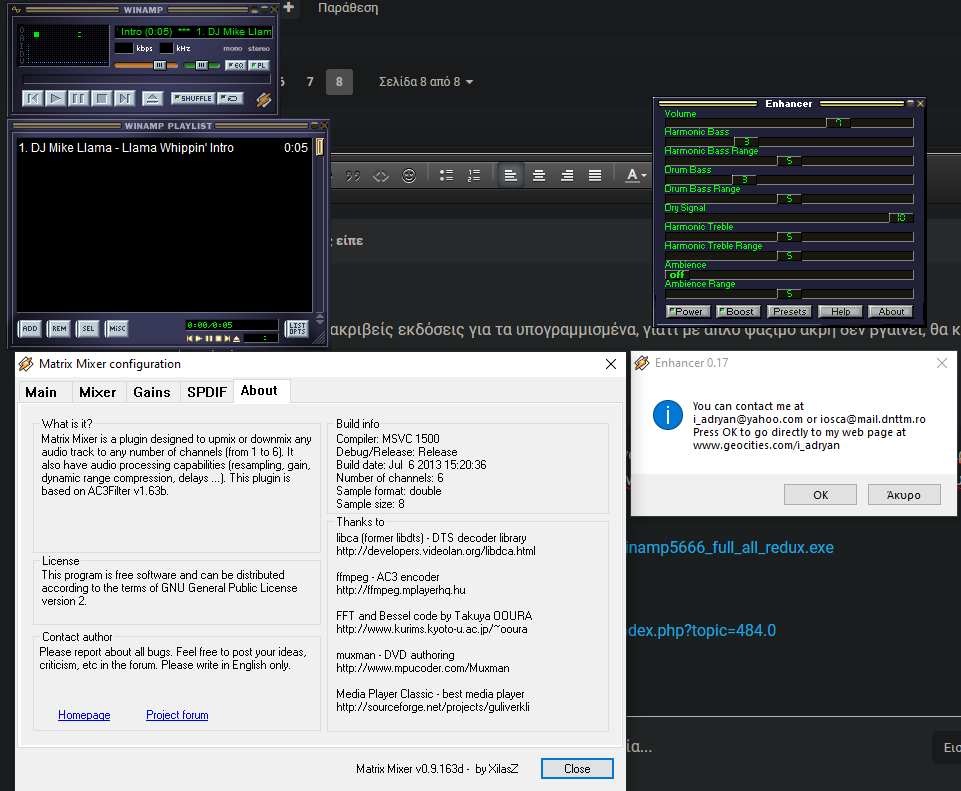
Task: Click the Winamp balance slider handle
Action: (201, 65)
